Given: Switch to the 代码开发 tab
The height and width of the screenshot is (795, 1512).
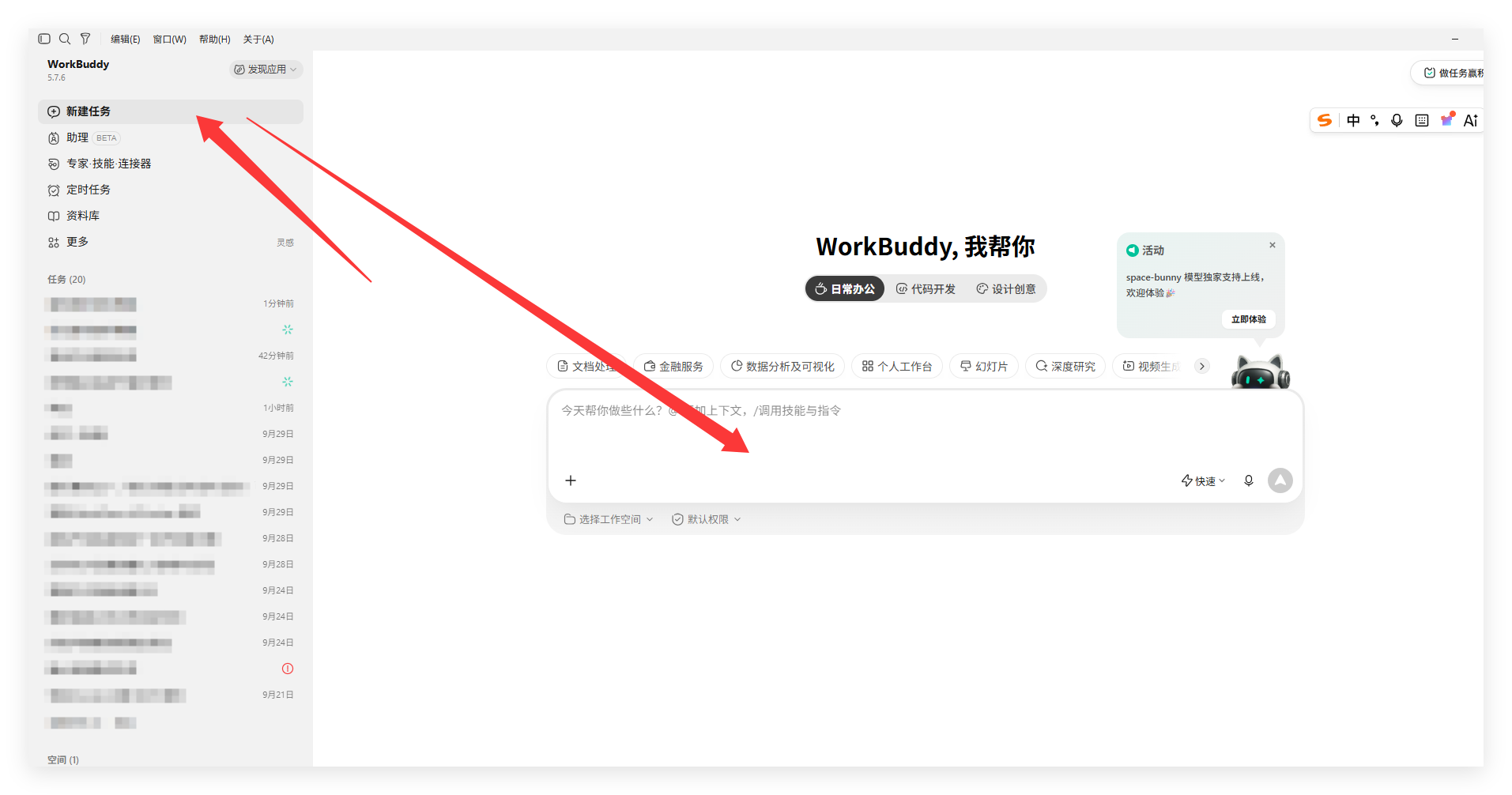Looking at the screenshot, I should (x=926, y=289).
